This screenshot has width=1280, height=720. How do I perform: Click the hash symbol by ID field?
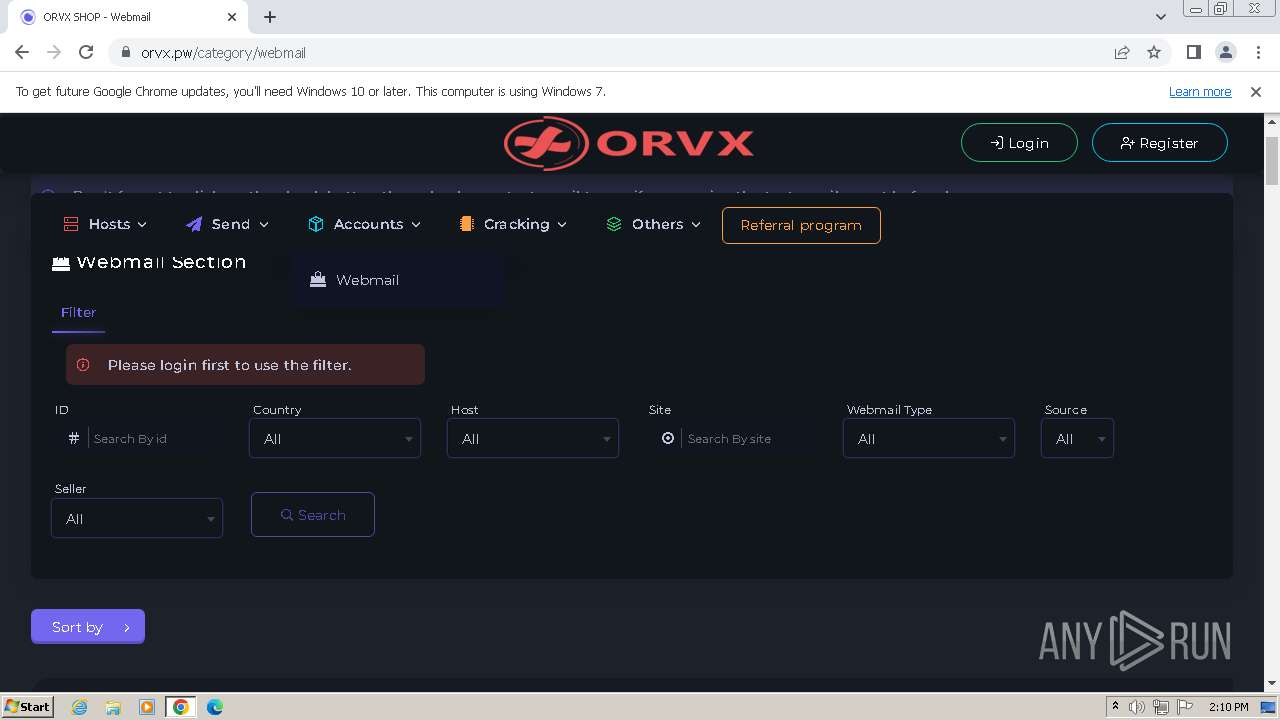click(74, 438)
